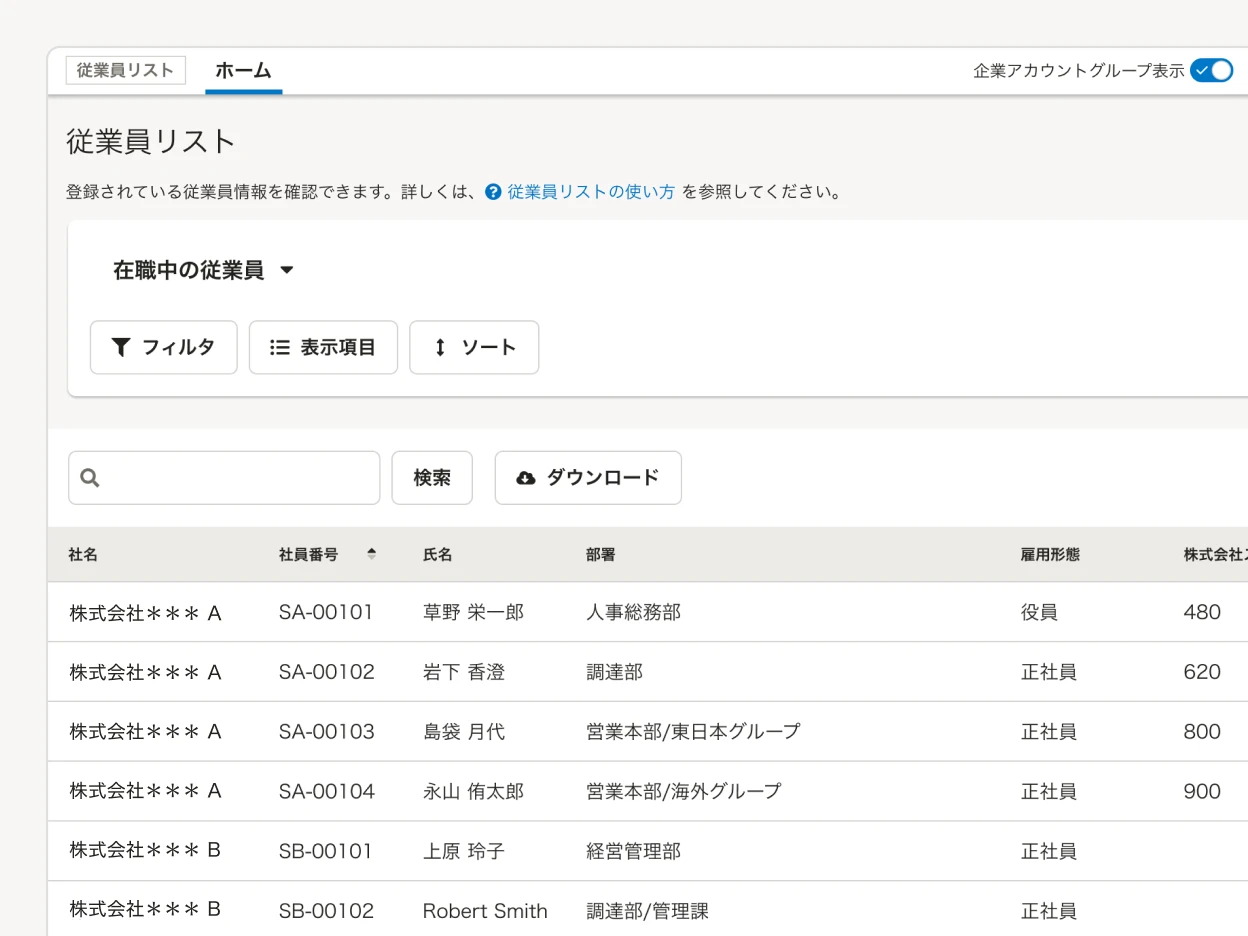Click the value 900 cell

coord(1202,792)
